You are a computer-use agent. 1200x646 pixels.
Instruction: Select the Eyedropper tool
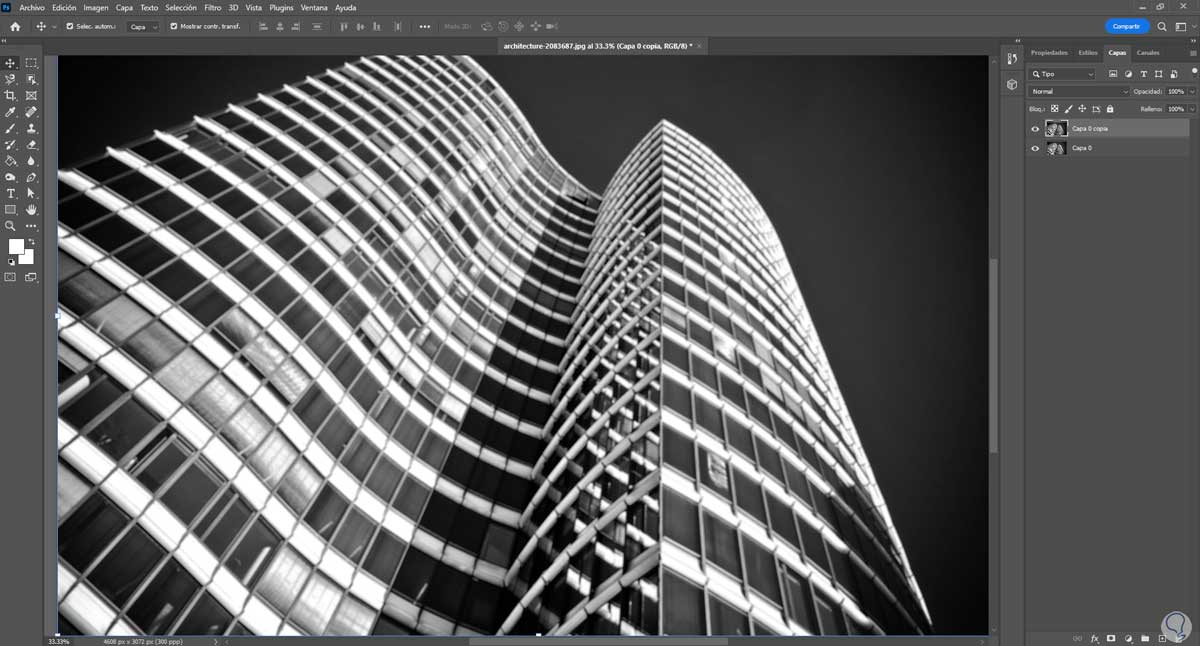(x=11, y=112)
